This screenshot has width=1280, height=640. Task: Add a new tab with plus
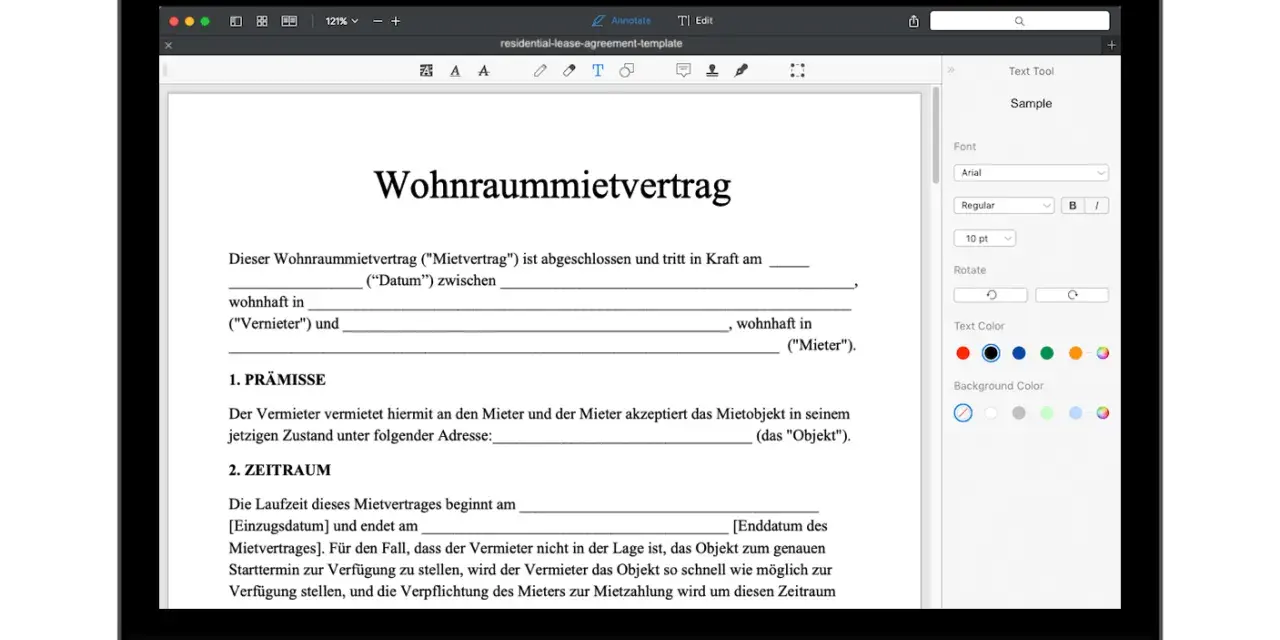pyautogui.click(x=1111, y=45)
